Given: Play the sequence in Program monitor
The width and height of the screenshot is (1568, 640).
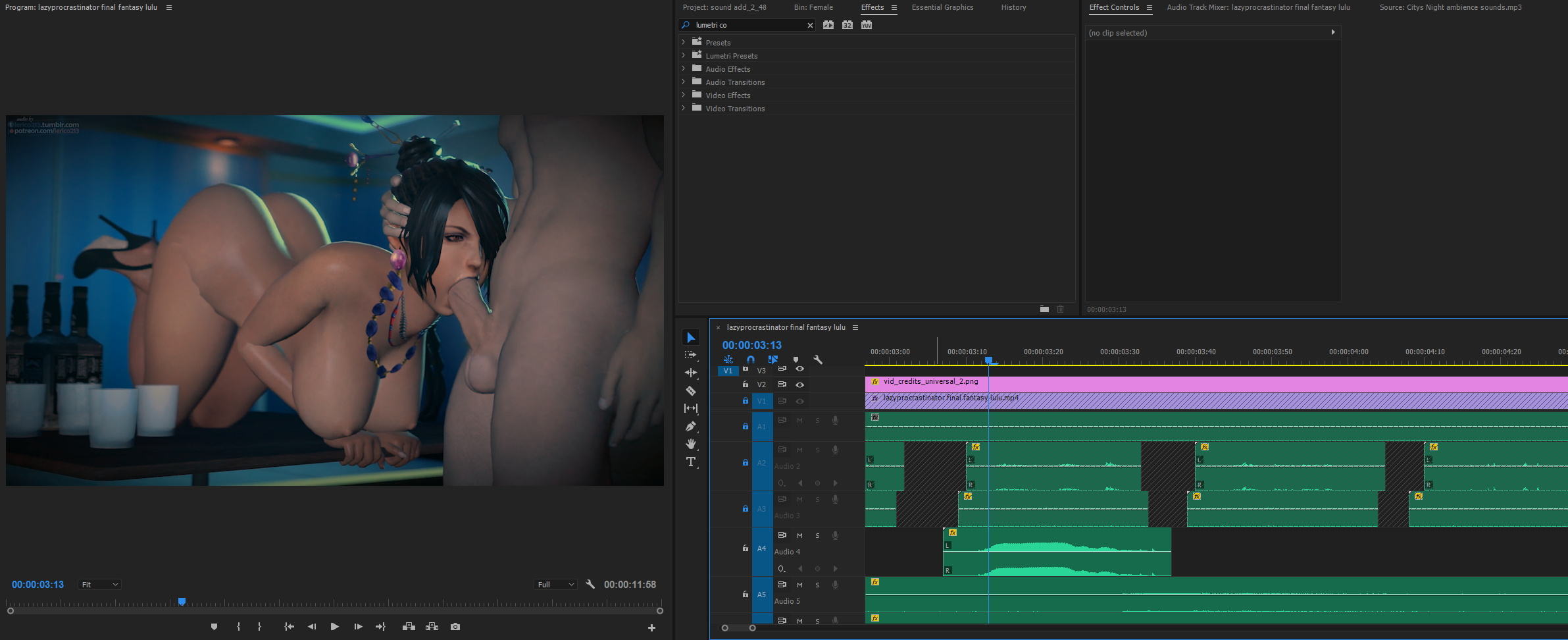Looking at the screenshot, I should click(334, 627).
